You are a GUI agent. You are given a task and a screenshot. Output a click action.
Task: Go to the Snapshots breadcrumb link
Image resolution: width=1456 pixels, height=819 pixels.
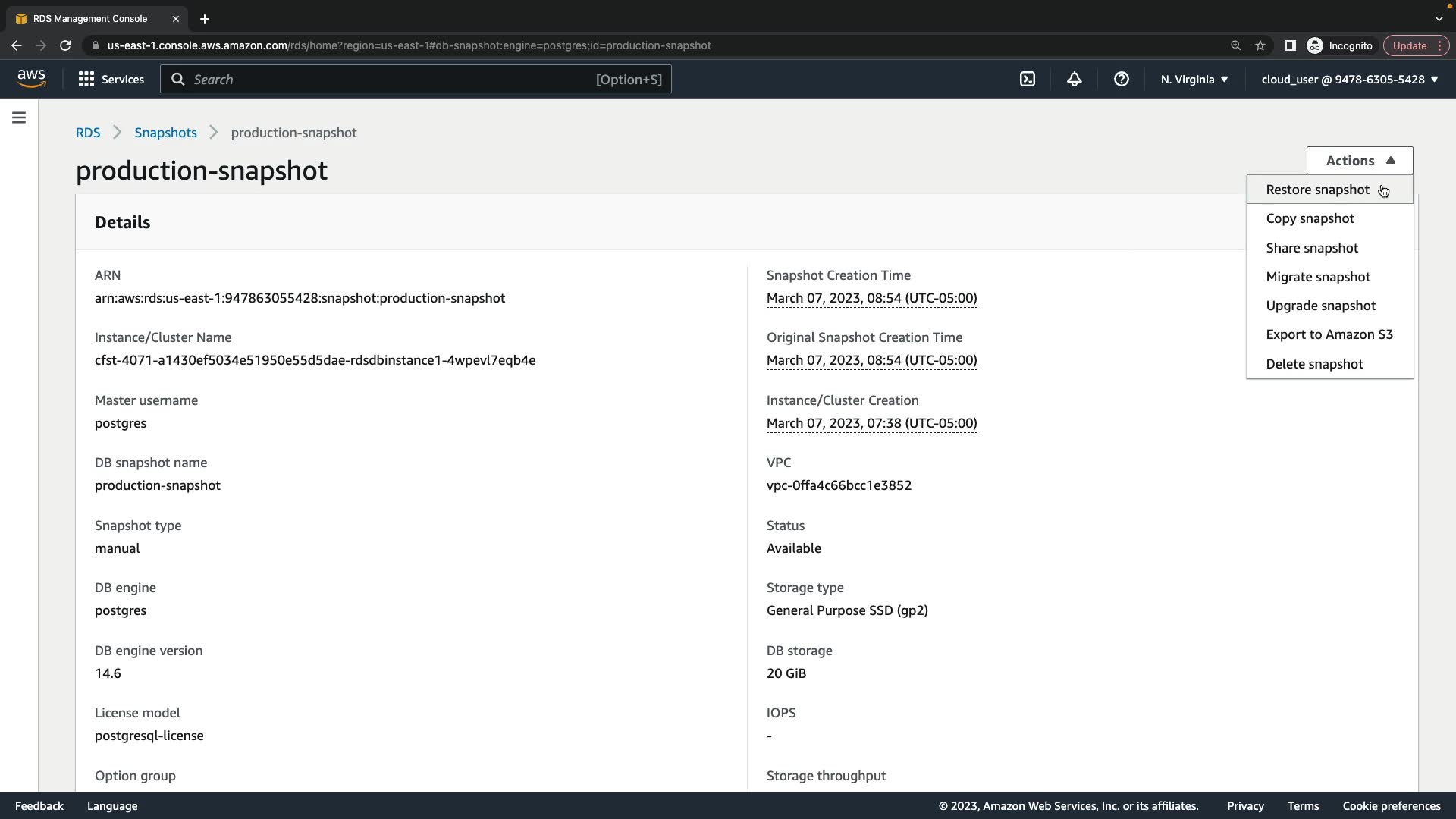click(x=165, y=133)
